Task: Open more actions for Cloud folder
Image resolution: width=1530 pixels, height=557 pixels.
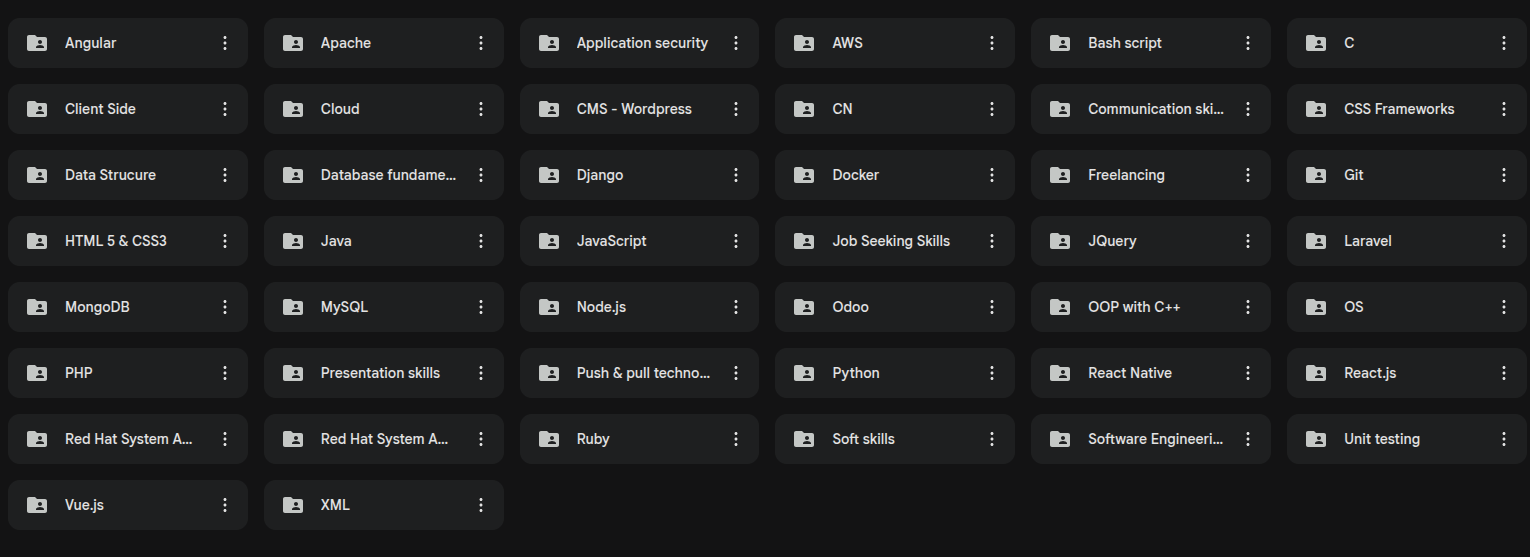Action: pyautogui.click(x=481, y=109)
